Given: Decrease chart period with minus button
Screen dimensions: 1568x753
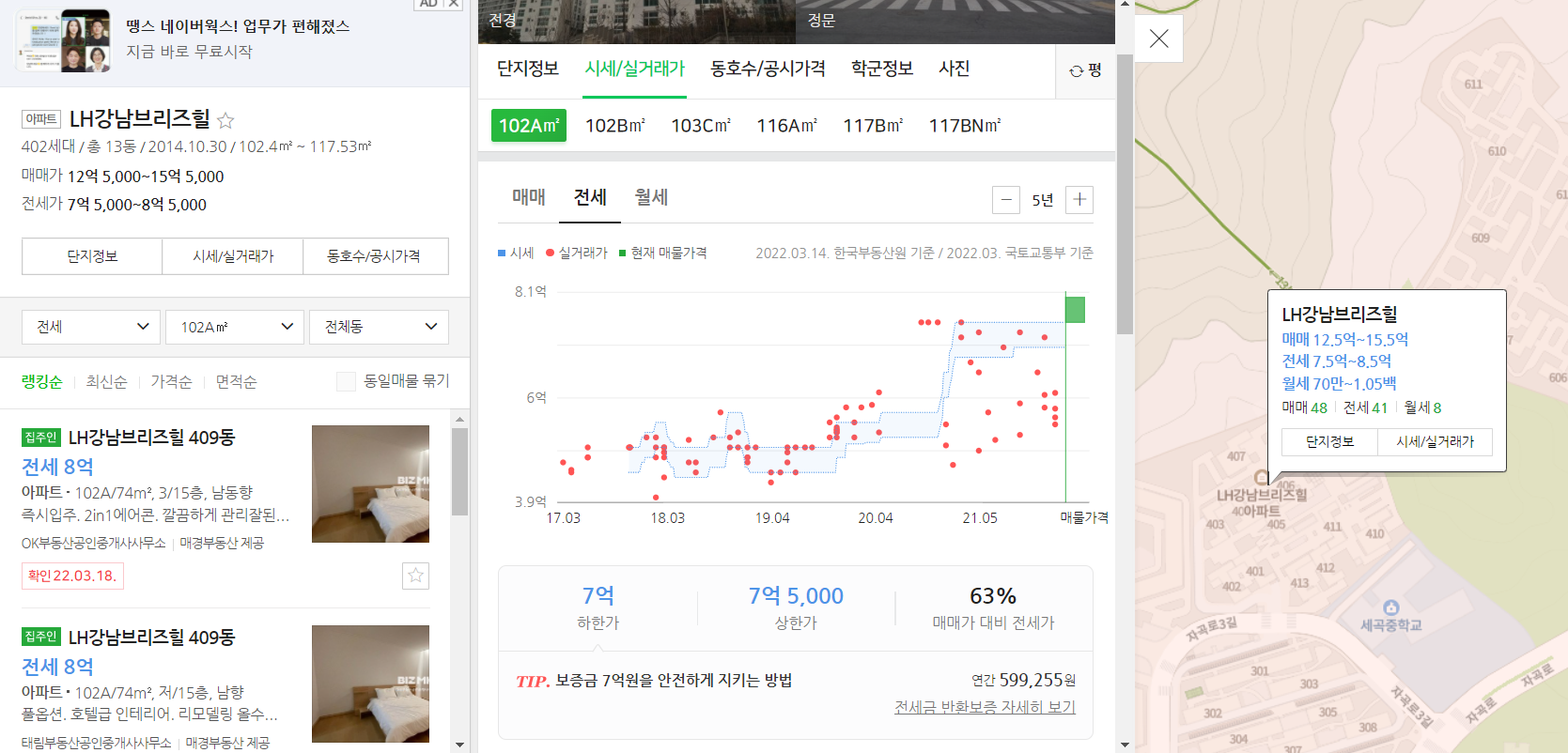Looking at the screenshot, I should [1006, 200].
